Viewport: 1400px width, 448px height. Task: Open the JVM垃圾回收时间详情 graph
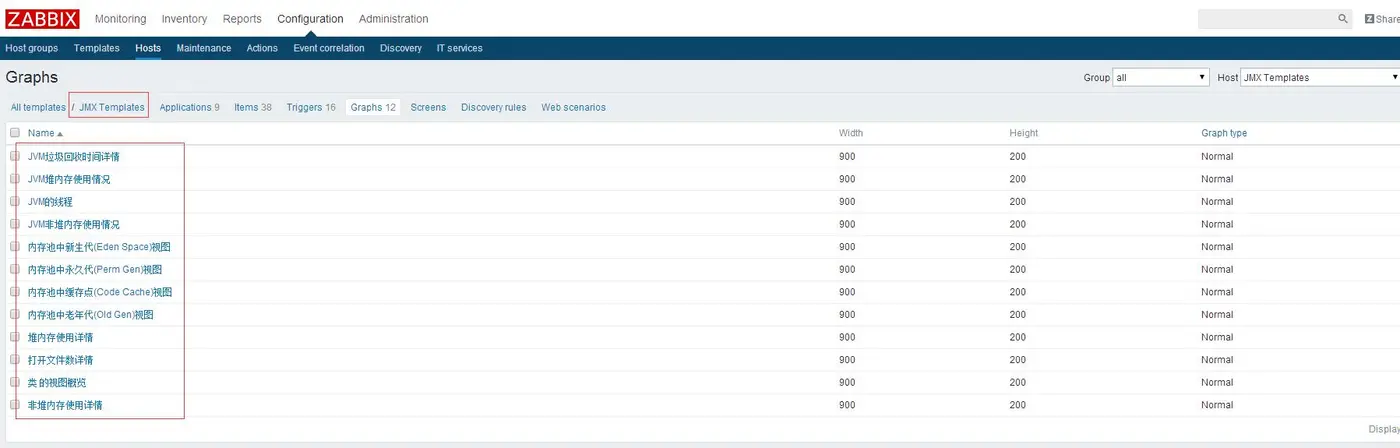[74, 156]
